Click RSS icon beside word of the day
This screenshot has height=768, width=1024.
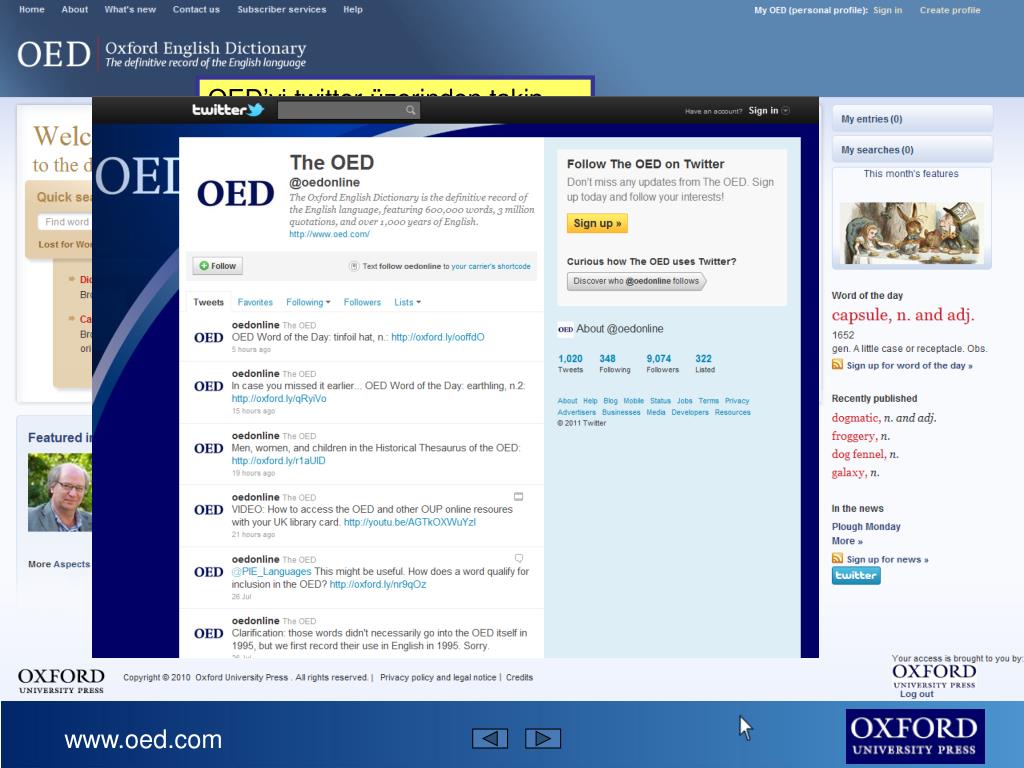[x=837, y=364]
